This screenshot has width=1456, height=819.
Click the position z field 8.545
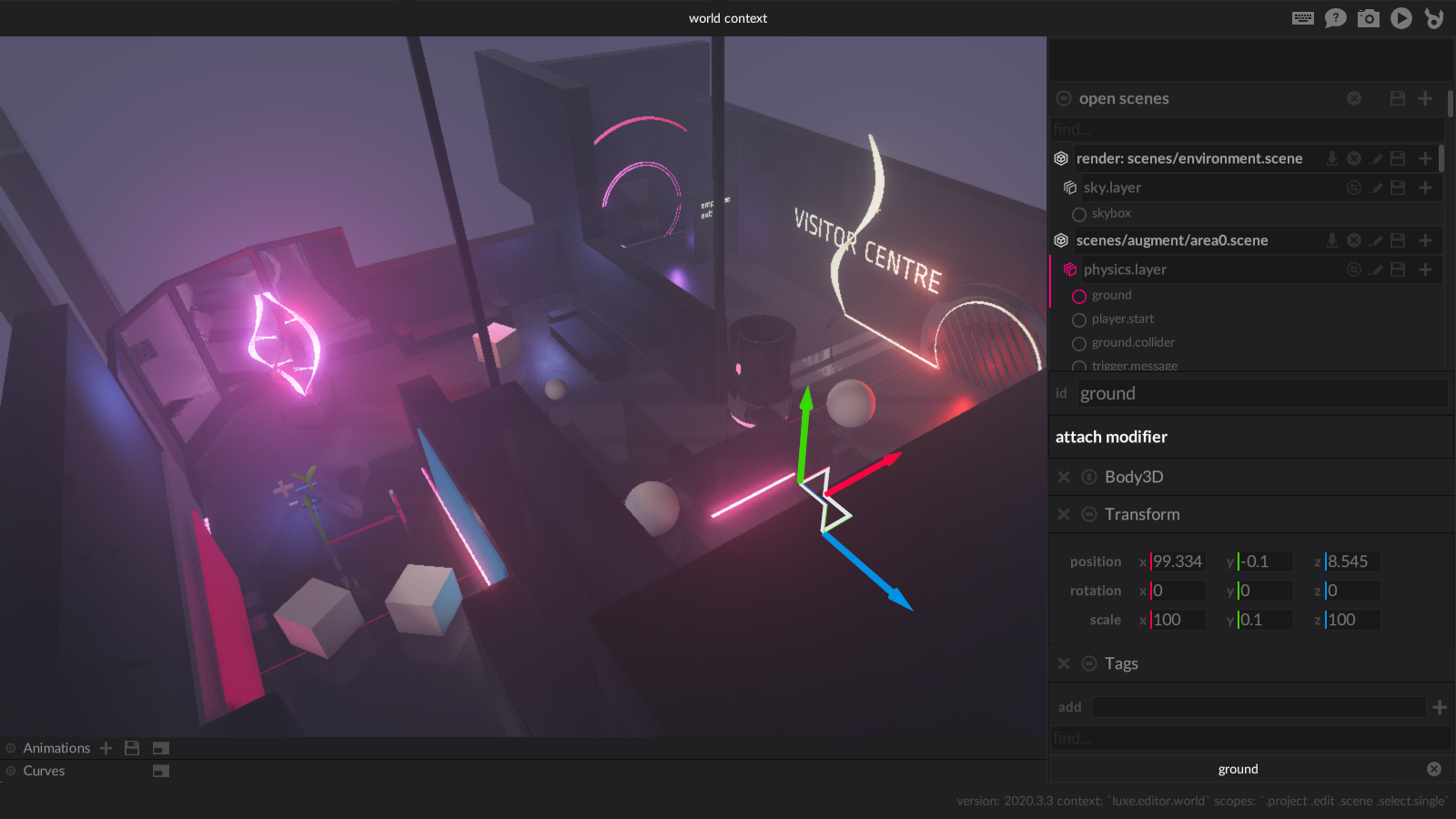tap(1352, 561)
